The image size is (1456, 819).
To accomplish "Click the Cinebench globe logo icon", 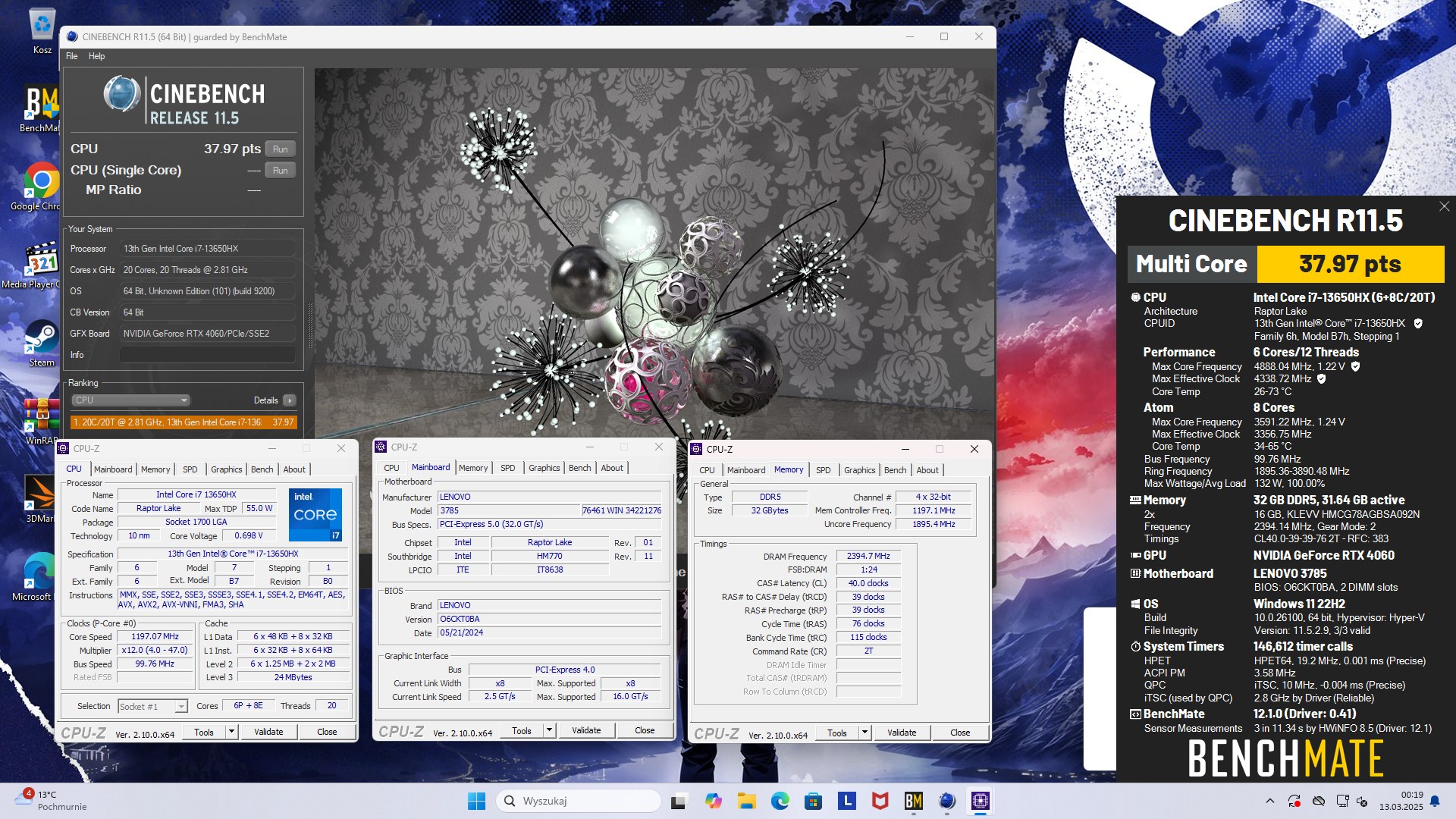I will click(122, 94).
